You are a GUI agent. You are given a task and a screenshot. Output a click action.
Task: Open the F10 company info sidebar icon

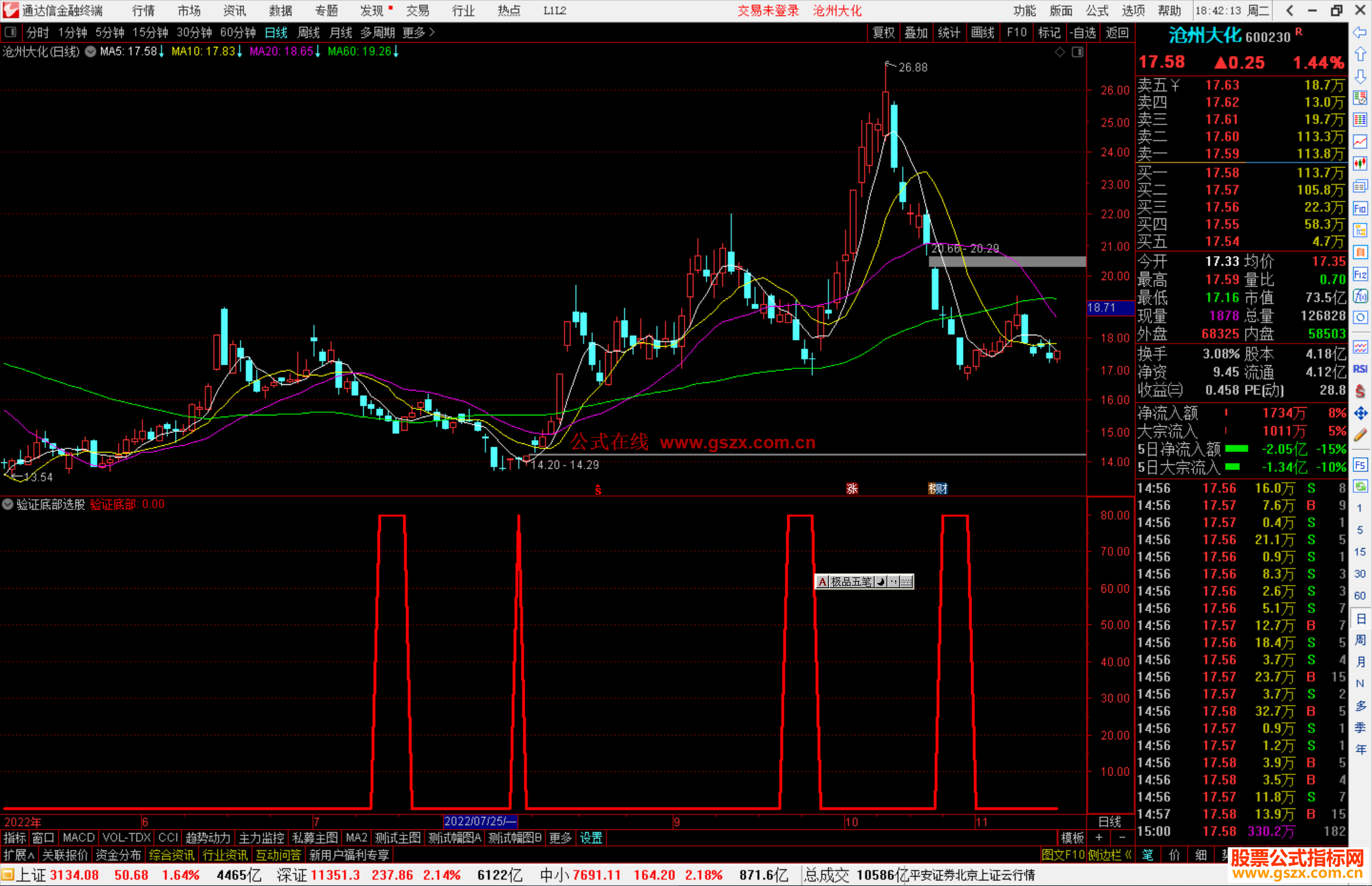(x=1360, y=208)
